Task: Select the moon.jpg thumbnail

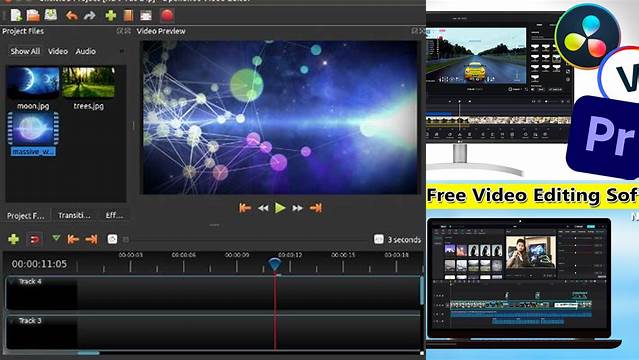Action: pos(33,83)
